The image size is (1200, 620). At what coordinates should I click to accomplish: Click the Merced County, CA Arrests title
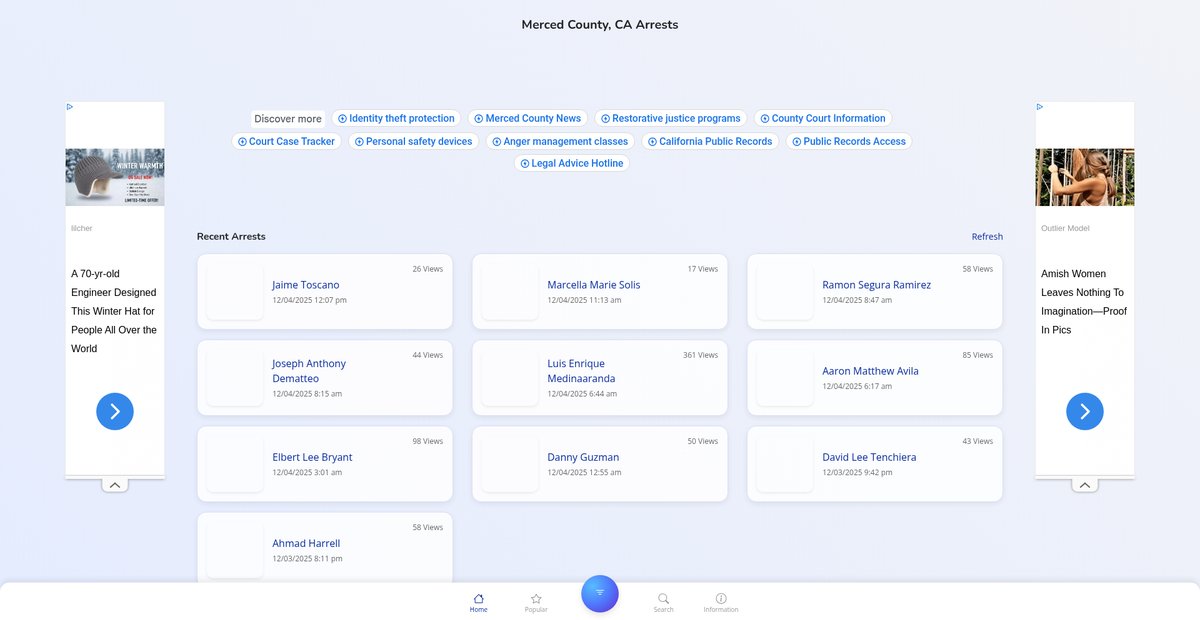pyautogui.click(x=600, y=24)
